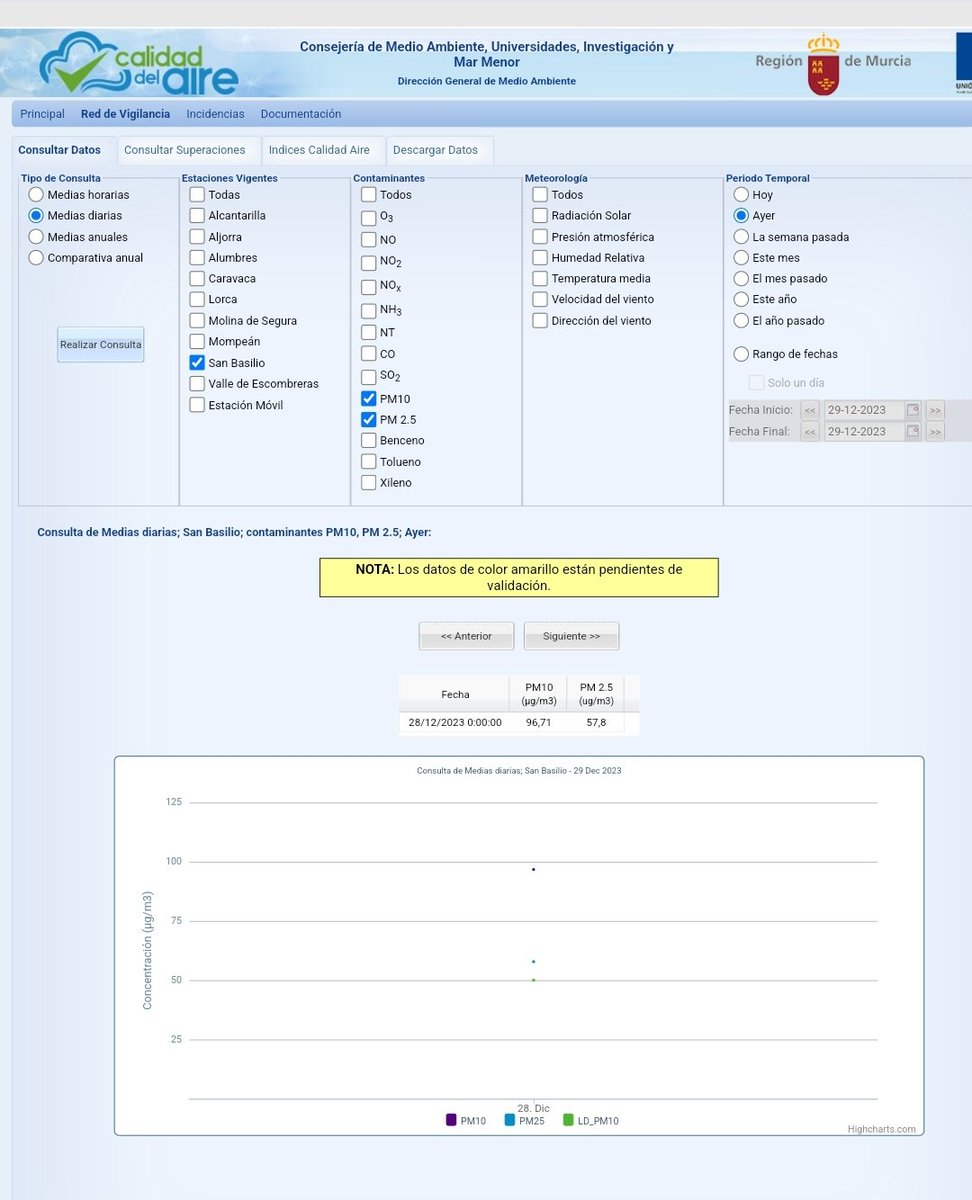This screenshot has width=972, height=1200.
Task: Choose Este mes period
Action: (741, 258)
